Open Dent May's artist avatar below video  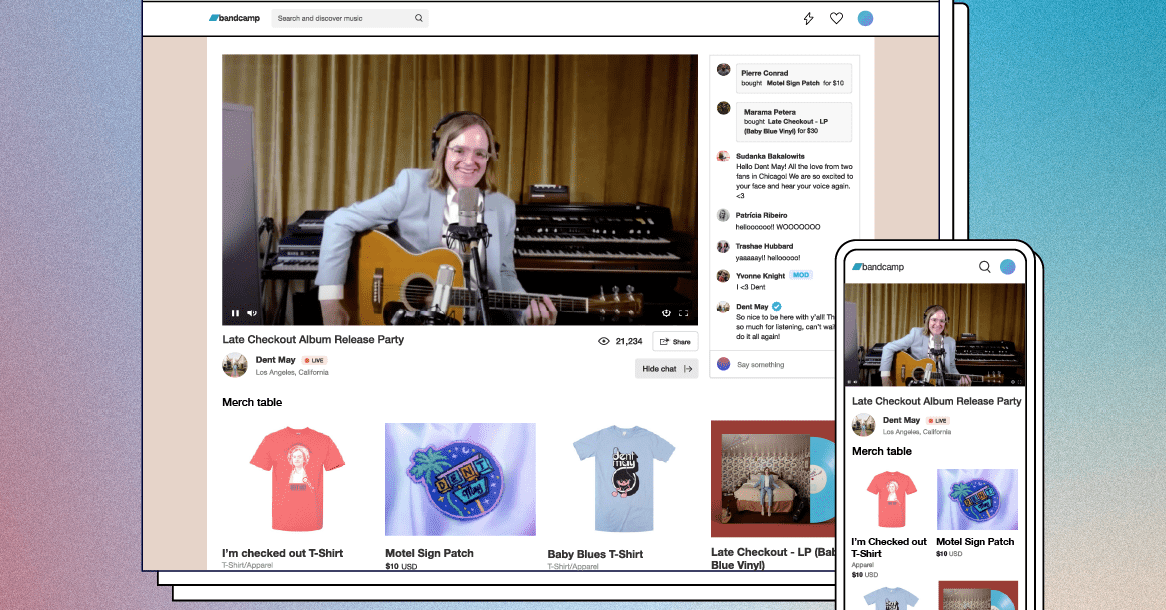(x=235, y=365)
